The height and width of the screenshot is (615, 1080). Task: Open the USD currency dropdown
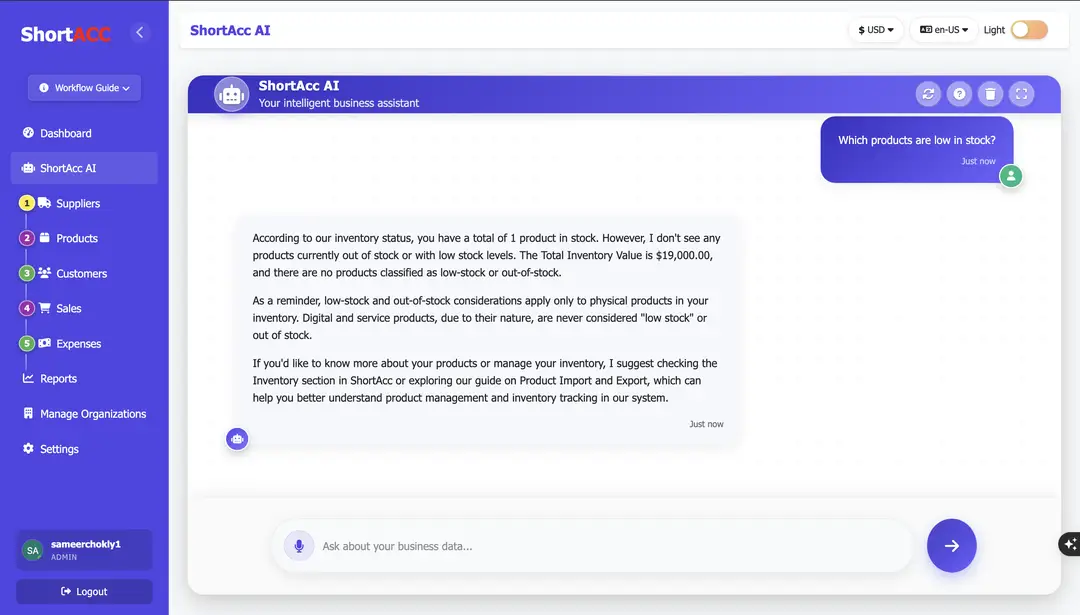coord(875,30)
